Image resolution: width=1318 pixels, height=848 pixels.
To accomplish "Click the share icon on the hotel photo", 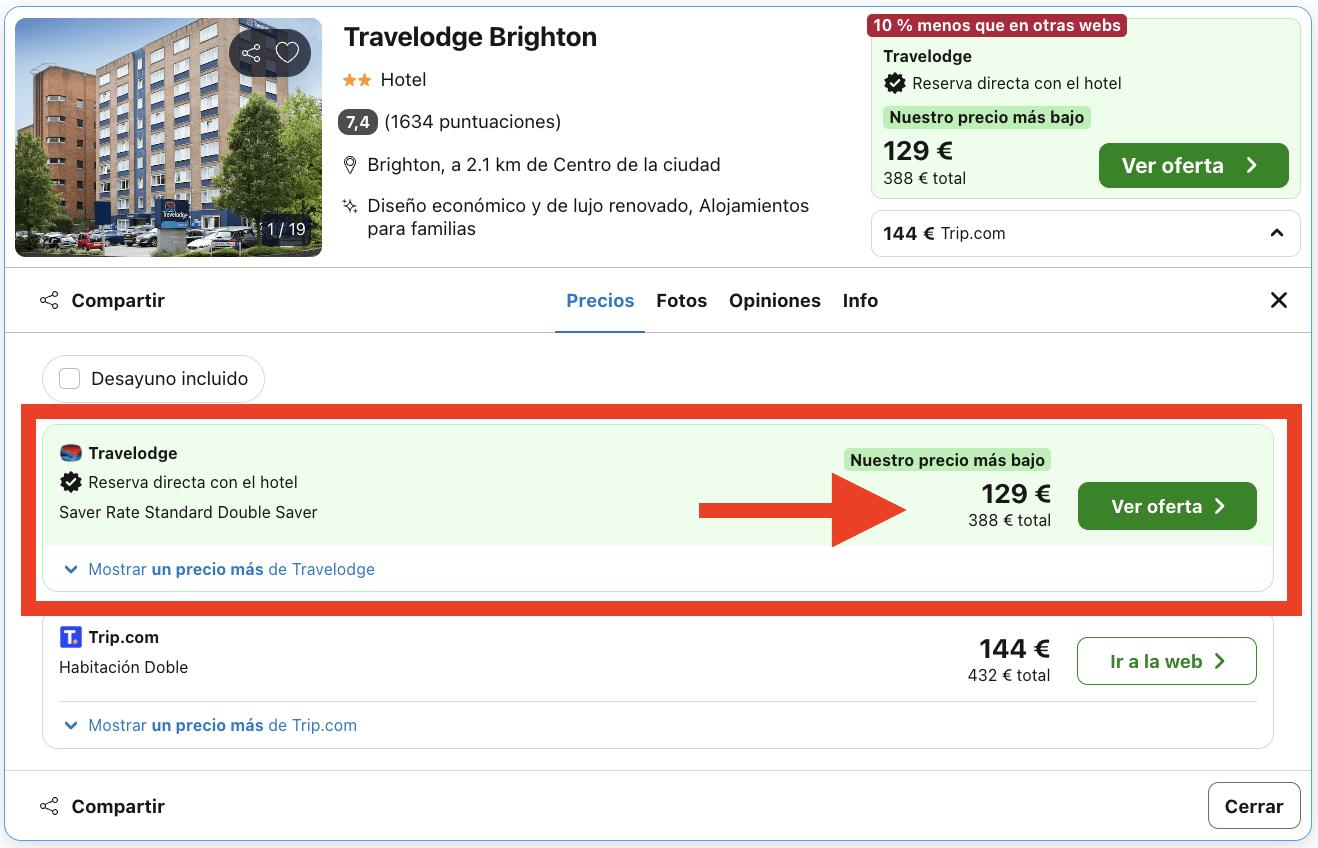I will coord(251,53).
